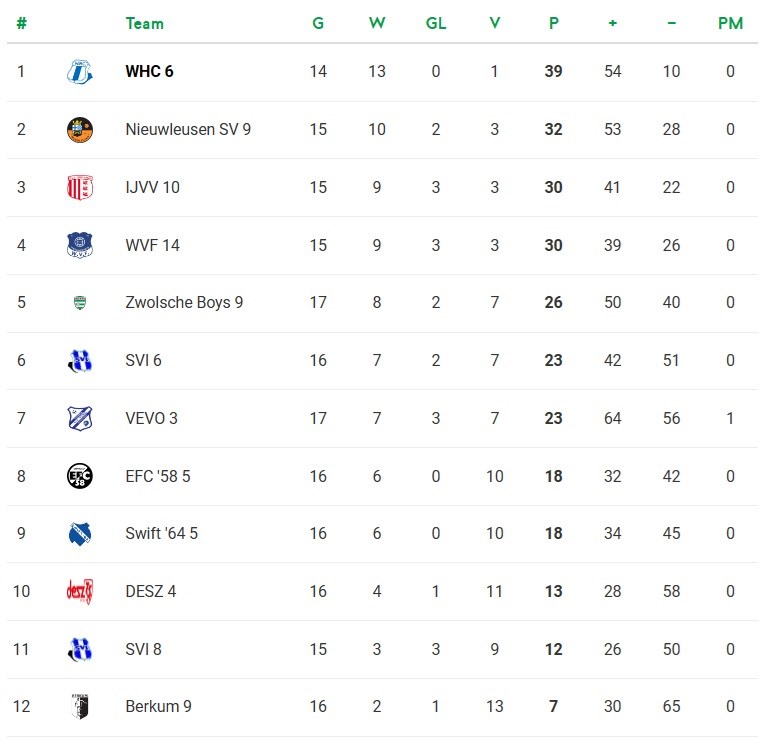The image size is (760, 744).
Task: Open the SVI 8 team name link
Action: point(144,649)
